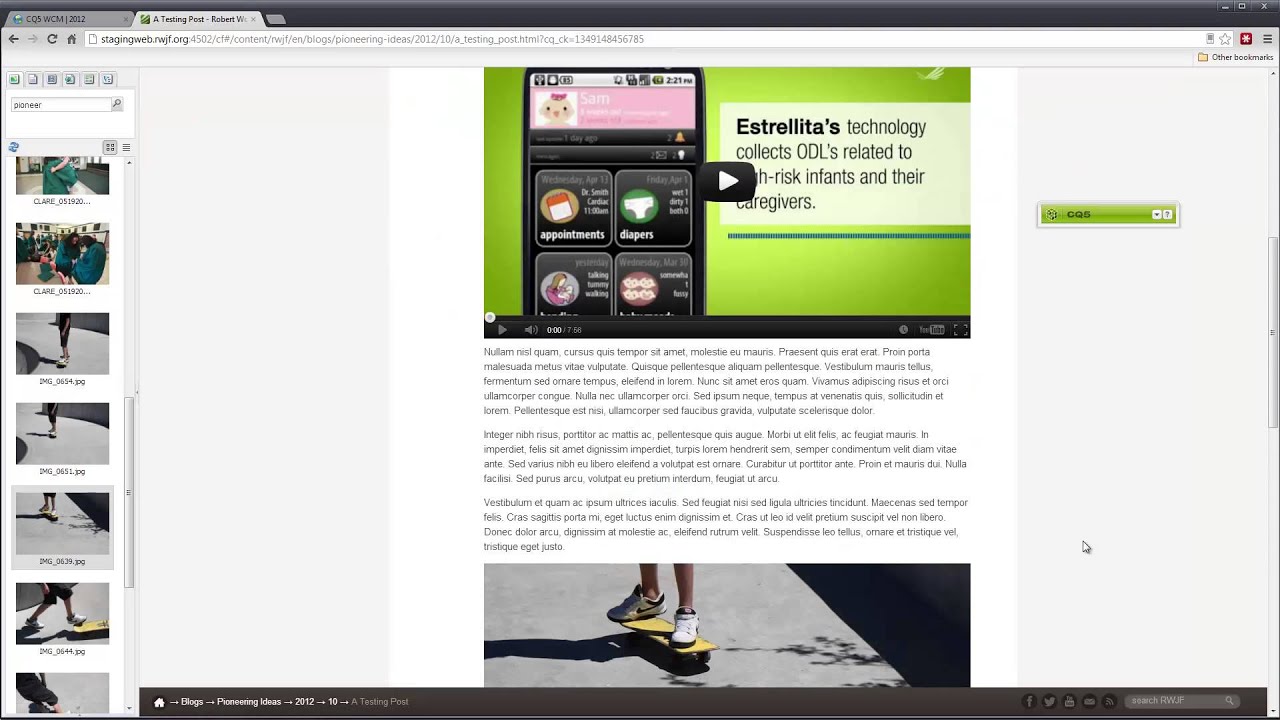Image resolution: width=1280 pixels, height=720 pixels.
Task: Play the Estrellita video with center play button
Action: coord(727,181)
